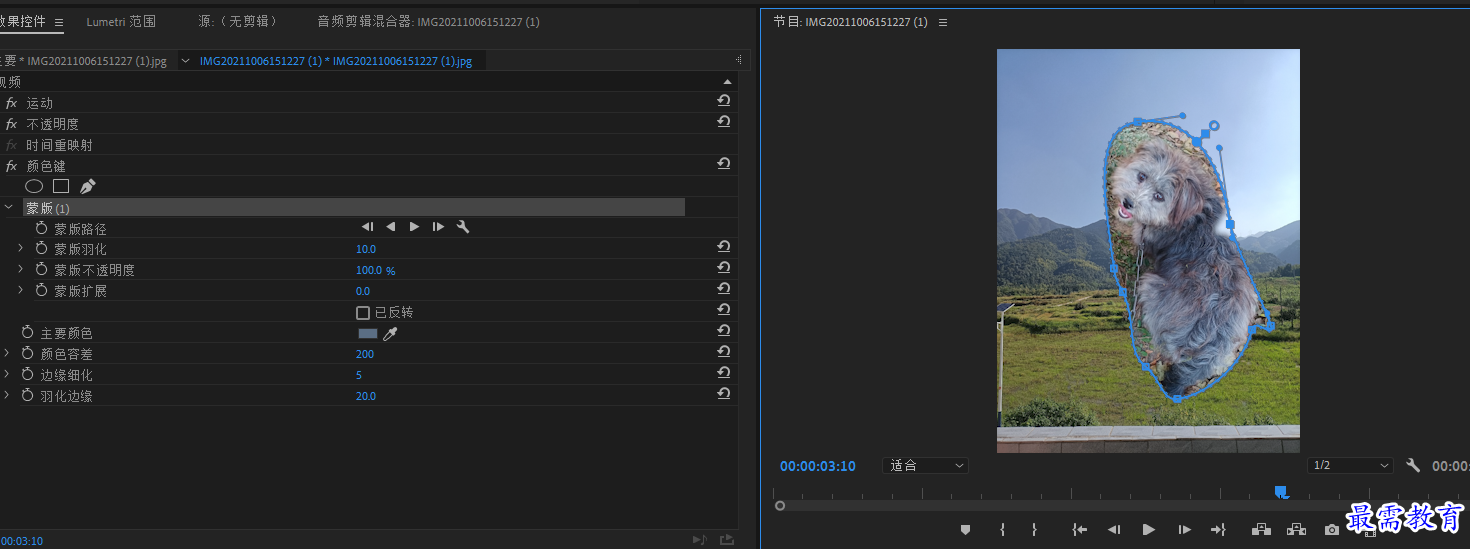
Task: Expand the 蒙版羽化 property
Action: pos(21,248)
